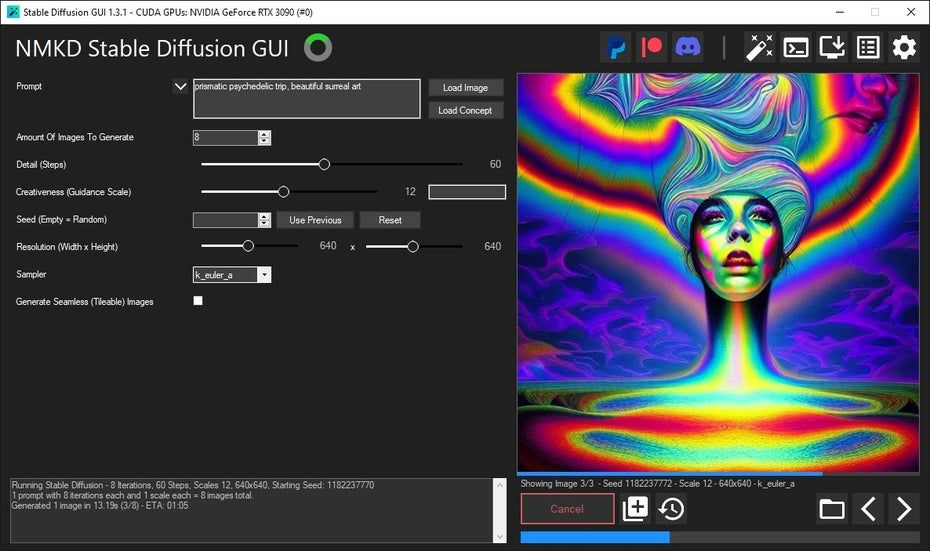
Task: Click the monitor download installer icon
Action: pos(832,47)
